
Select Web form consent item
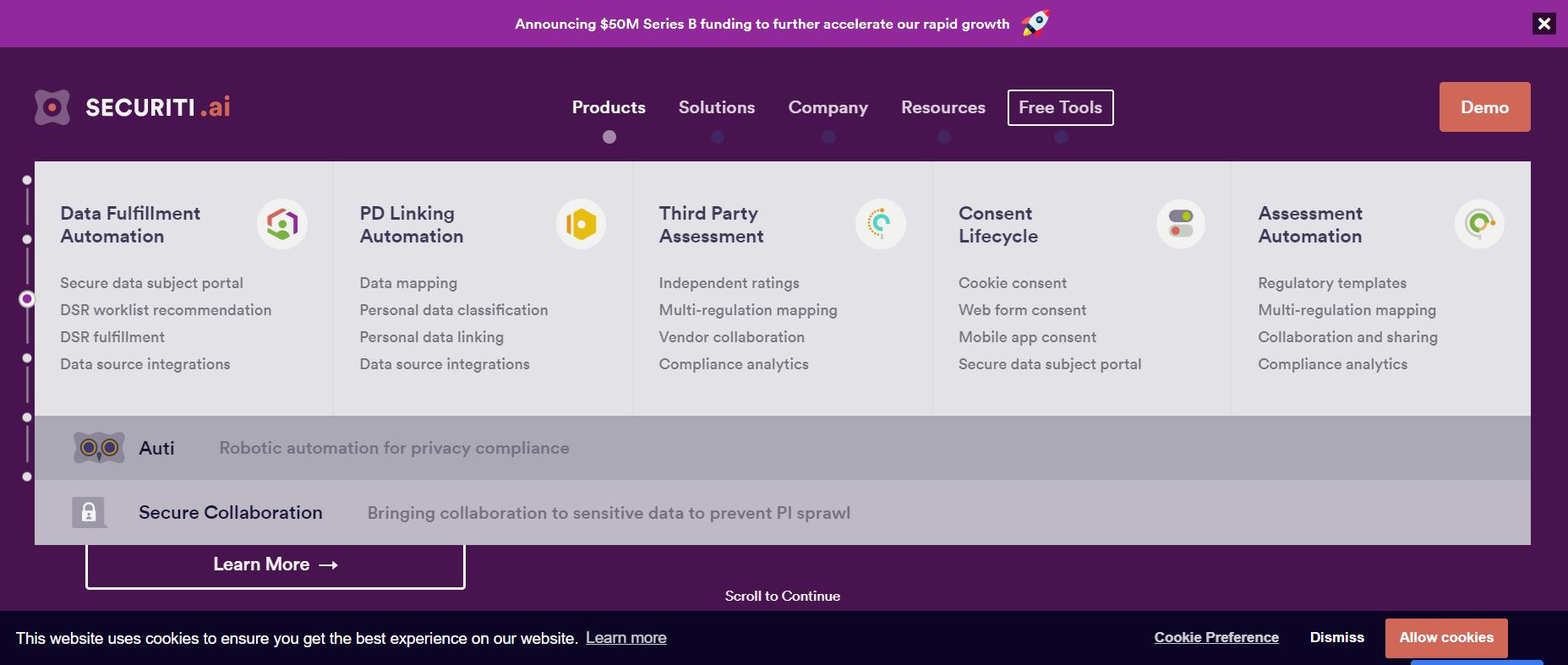click(x=1023, y=310)
